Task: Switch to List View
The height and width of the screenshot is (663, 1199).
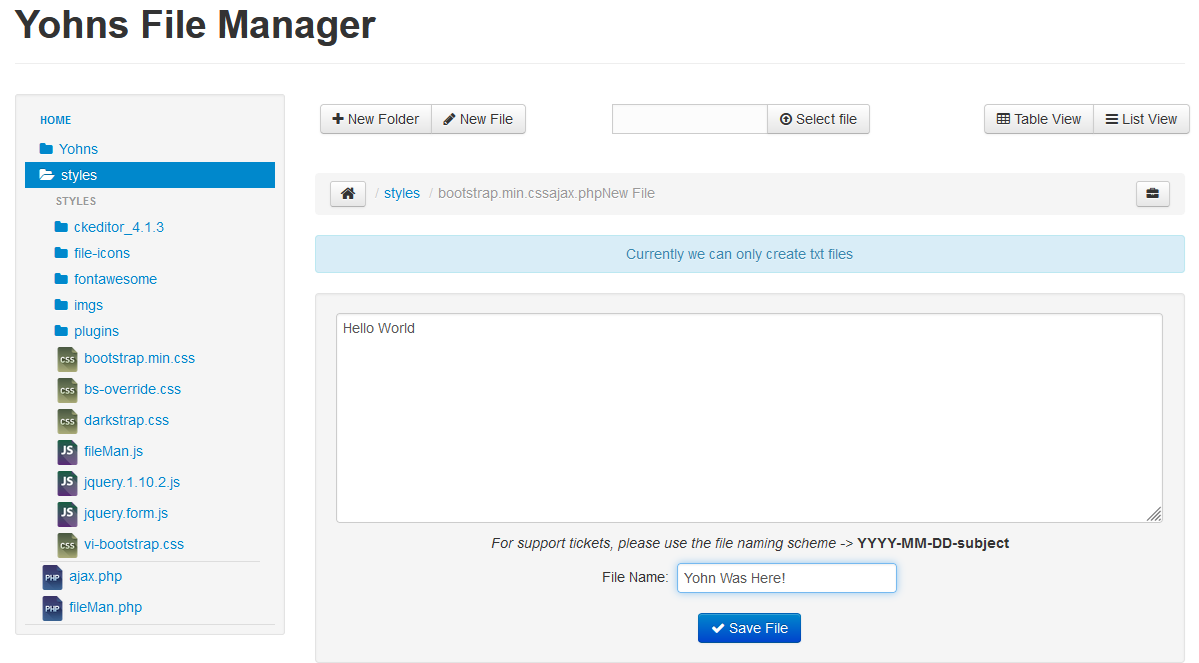Action: click(1141, 119)
